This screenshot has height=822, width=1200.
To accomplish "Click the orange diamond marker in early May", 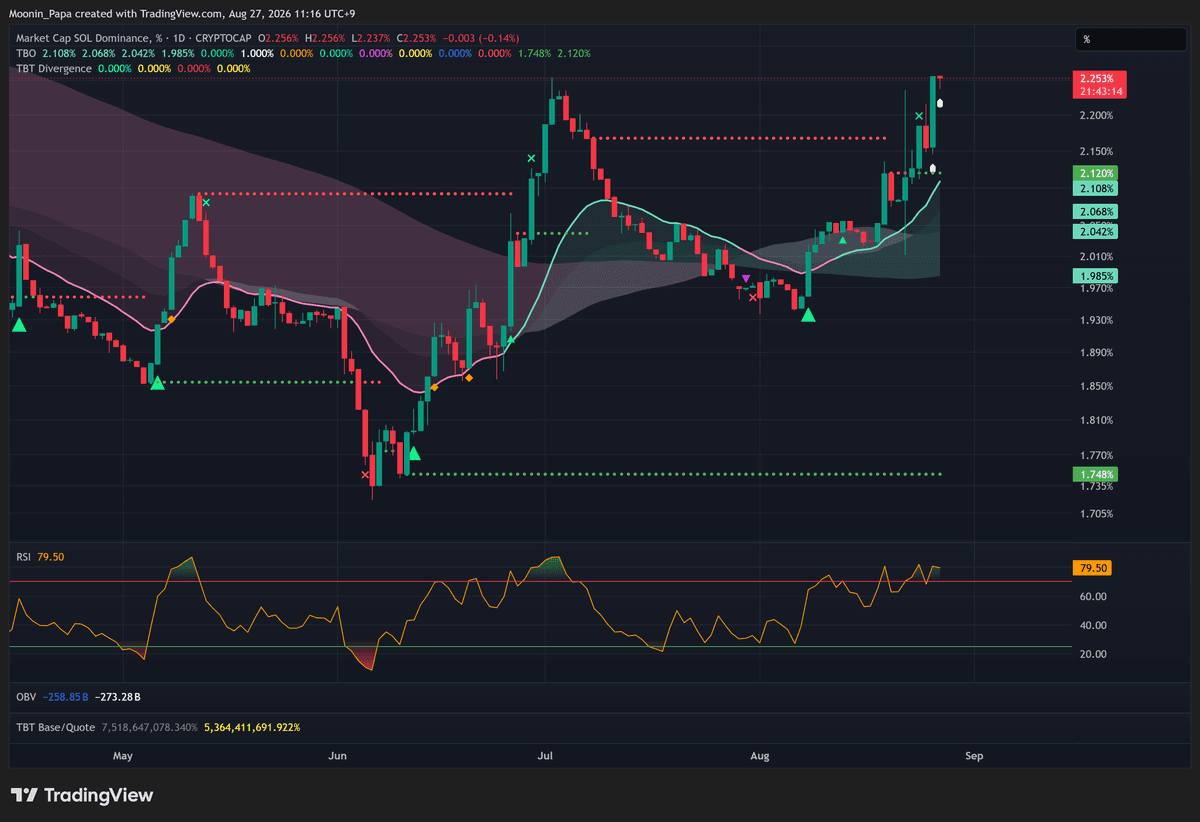I will pos(171,319).
